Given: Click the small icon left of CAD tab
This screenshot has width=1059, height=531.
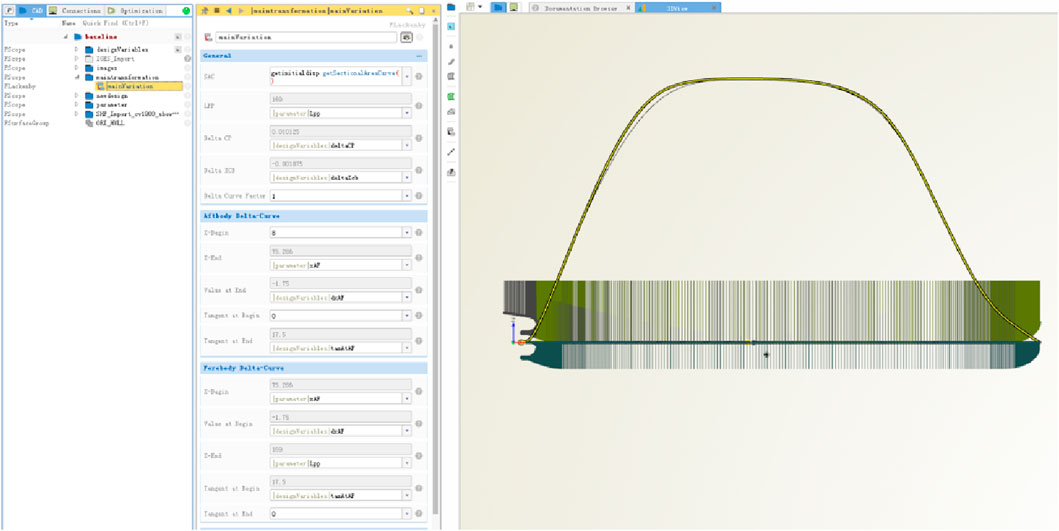Looking at the screenshot, I should click(9, 11).
